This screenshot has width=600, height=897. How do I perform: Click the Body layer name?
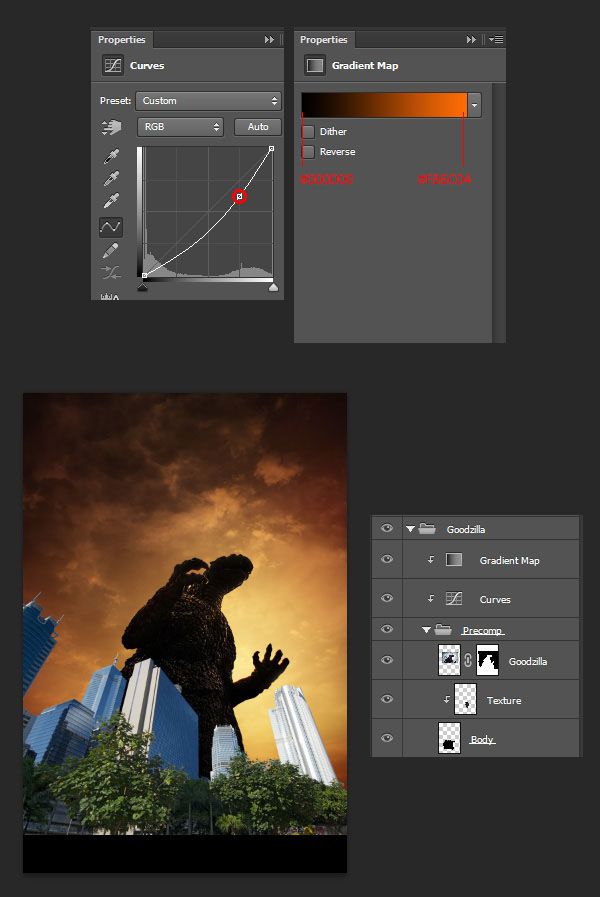[x=482, y=739]
